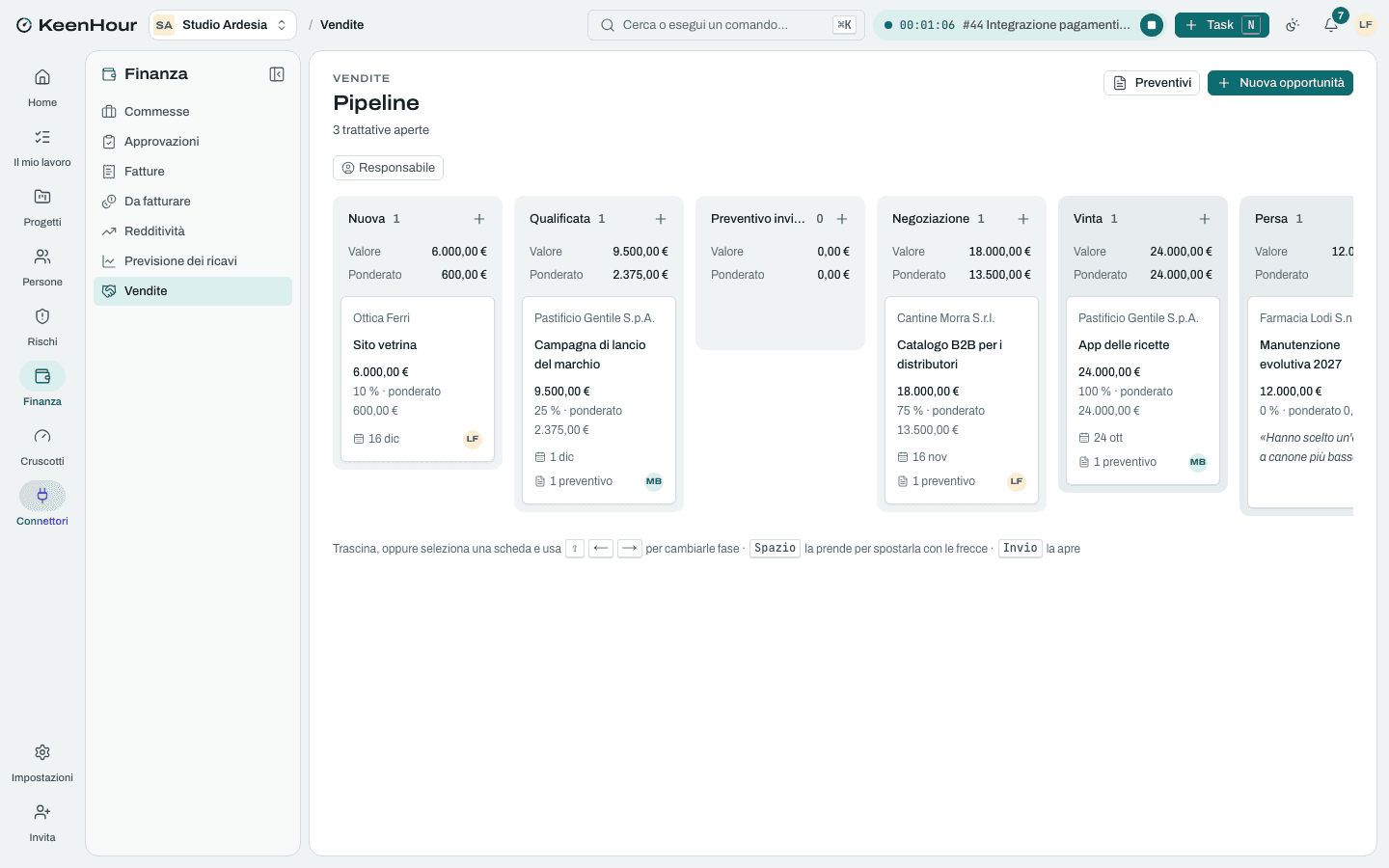Click the Task button

[x=1222, y=25]
